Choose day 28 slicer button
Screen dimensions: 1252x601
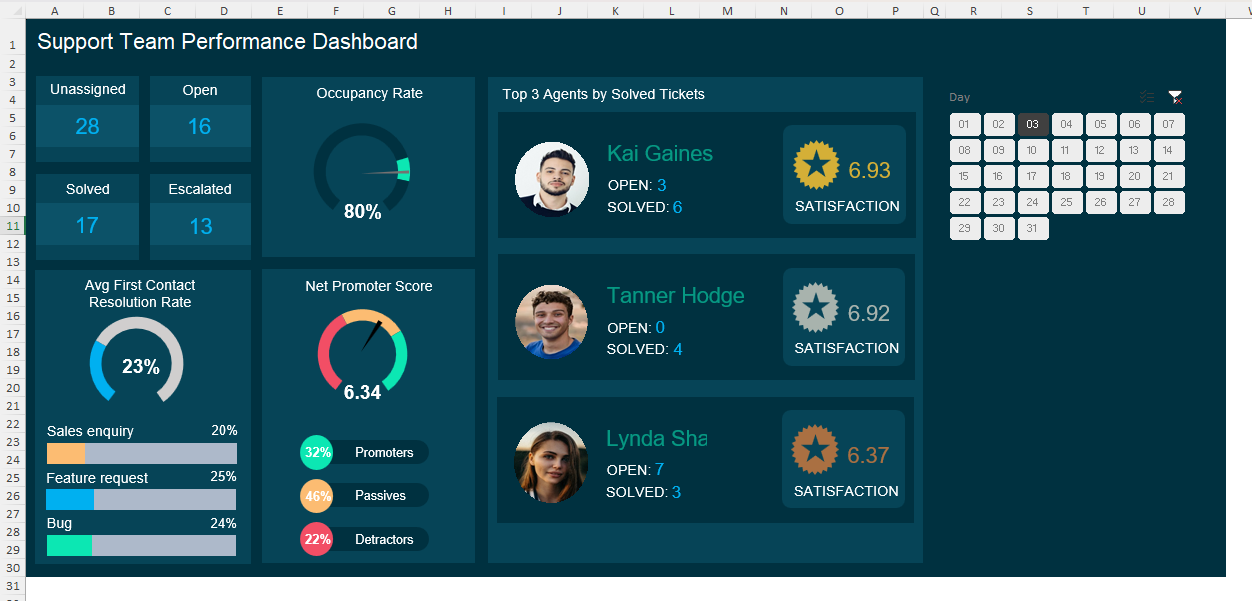(x=1169, y=202)
